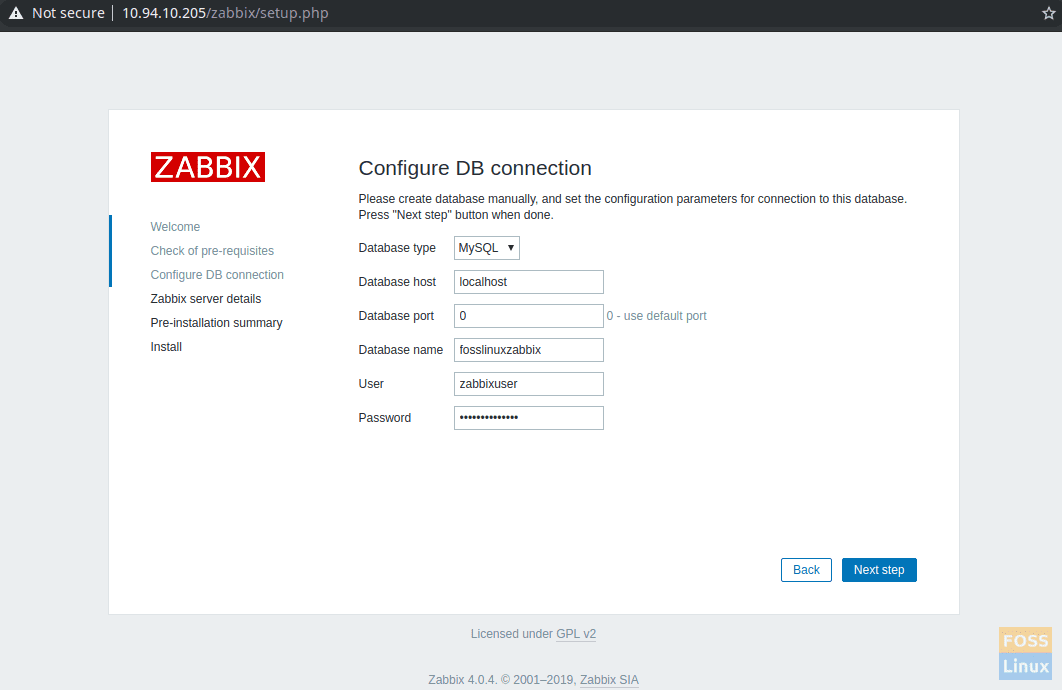Select Zabbix server details step
The height and width of the screenshot is (690, 1062).
pyautogui.click(x=205, y=299)
